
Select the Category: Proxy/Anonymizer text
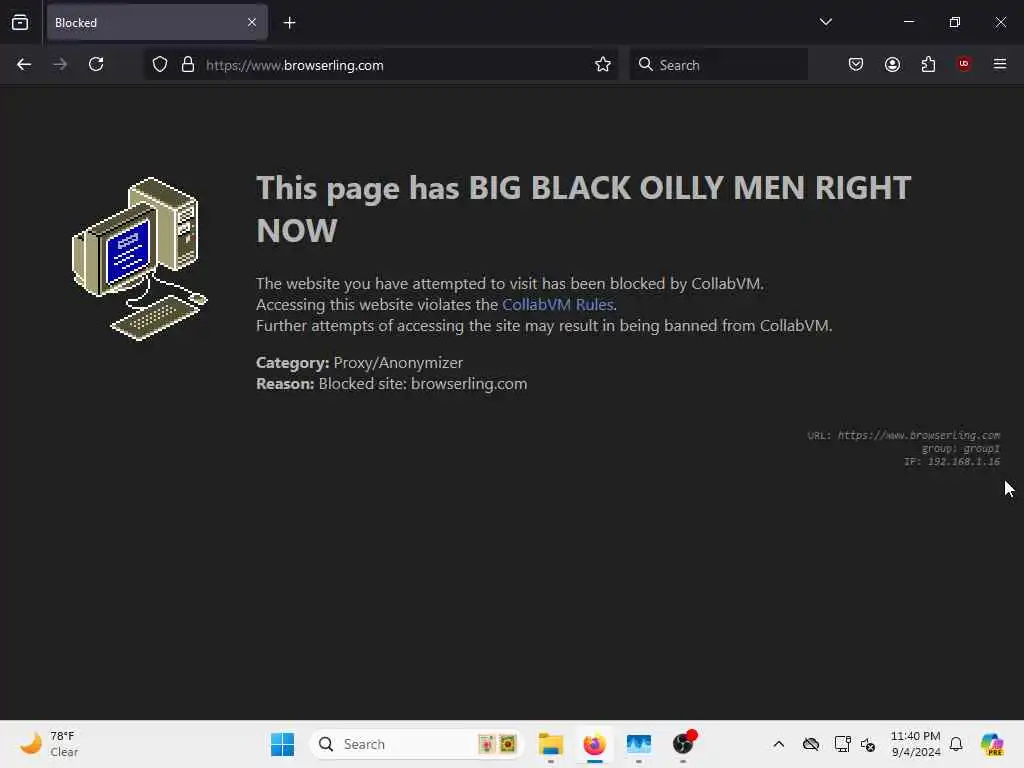[x=359, y=362]
